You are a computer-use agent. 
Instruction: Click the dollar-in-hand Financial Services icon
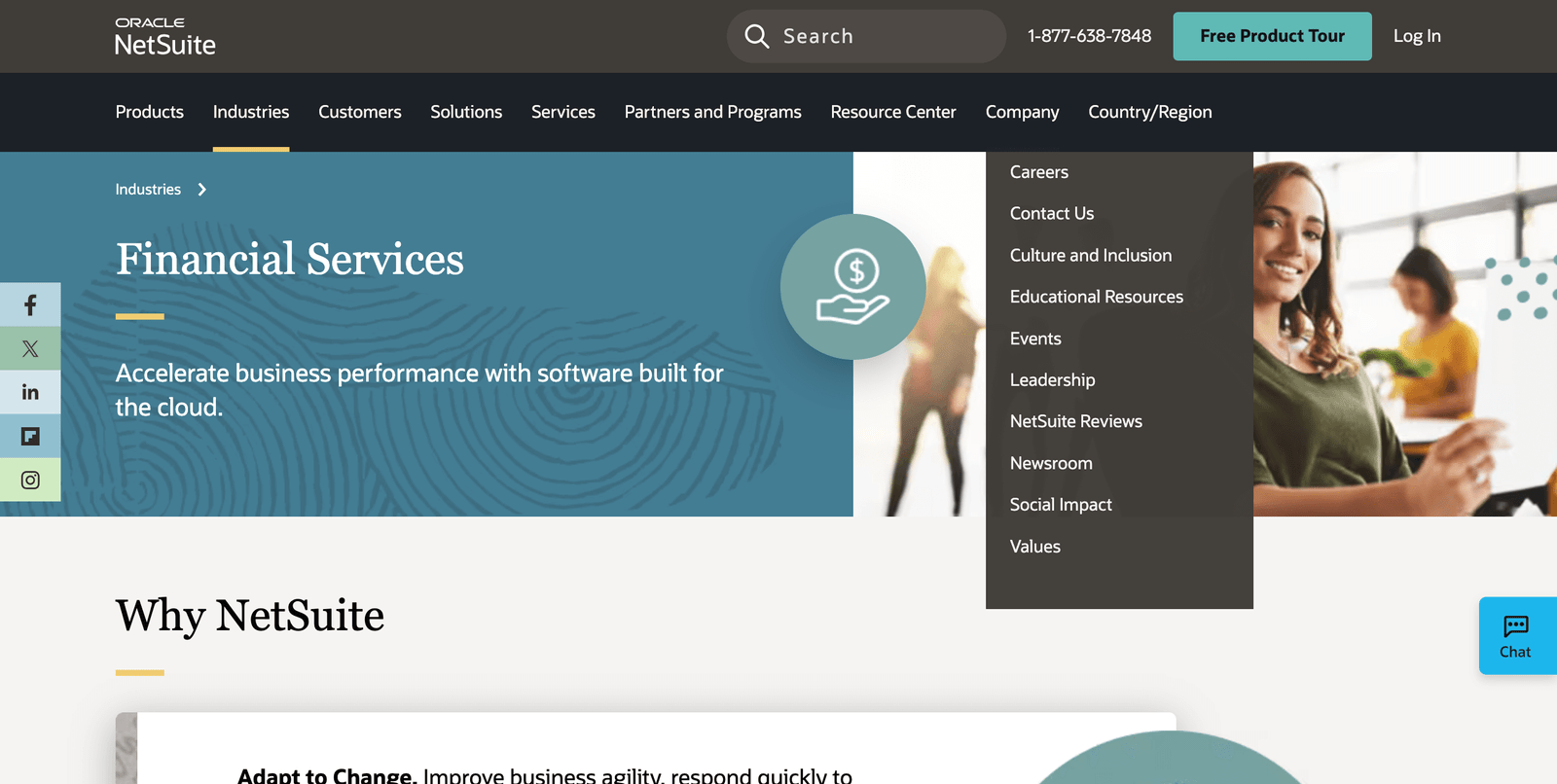pos(852,287)
